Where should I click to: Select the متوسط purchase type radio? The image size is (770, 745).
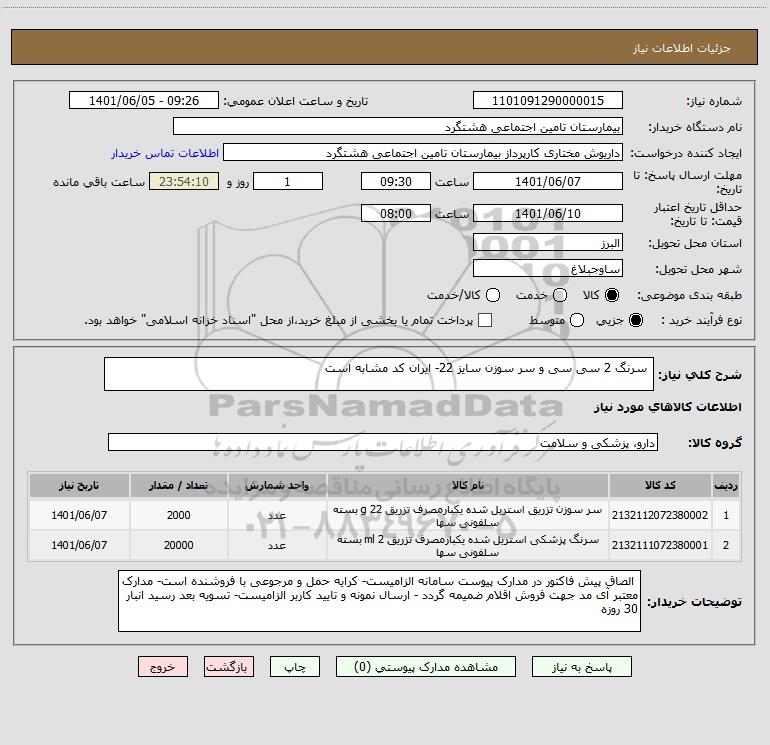point(577,320)
